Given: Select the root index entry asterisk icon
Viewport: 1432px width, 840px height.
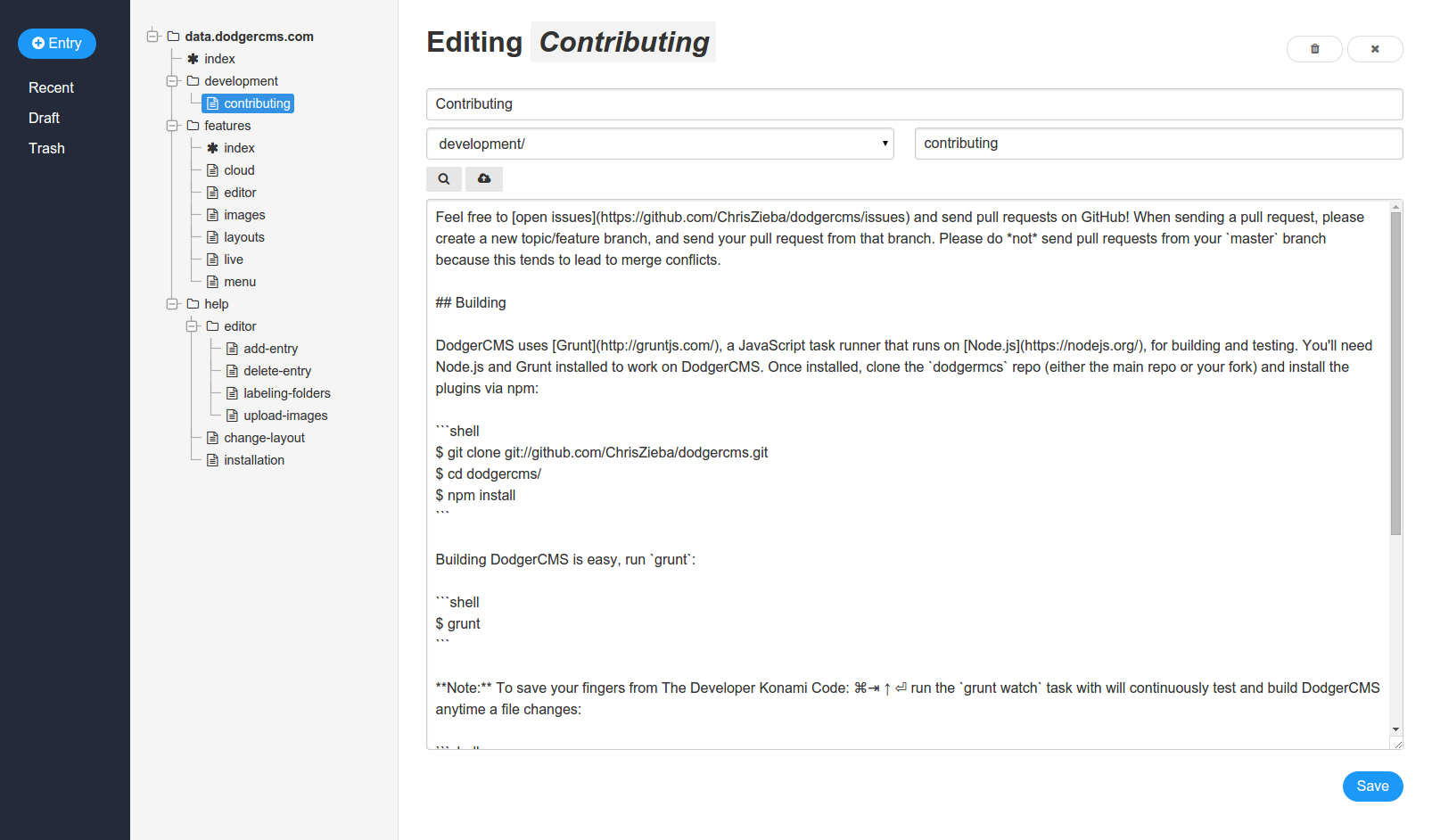Looking at the screenshot, I should (x=193, y=59).
